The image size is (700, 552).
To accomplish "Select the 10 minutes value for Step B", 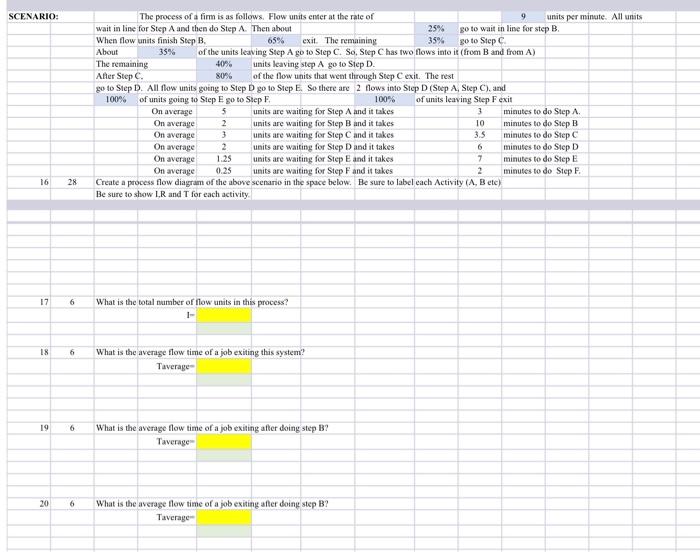I will click(480, 123).
